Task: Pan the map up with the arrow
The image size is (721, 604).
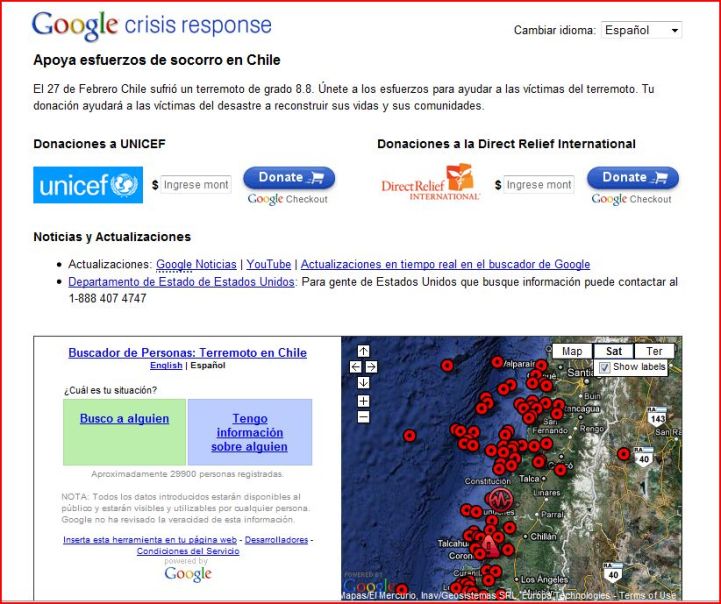Action: click(x=363, y=351)
